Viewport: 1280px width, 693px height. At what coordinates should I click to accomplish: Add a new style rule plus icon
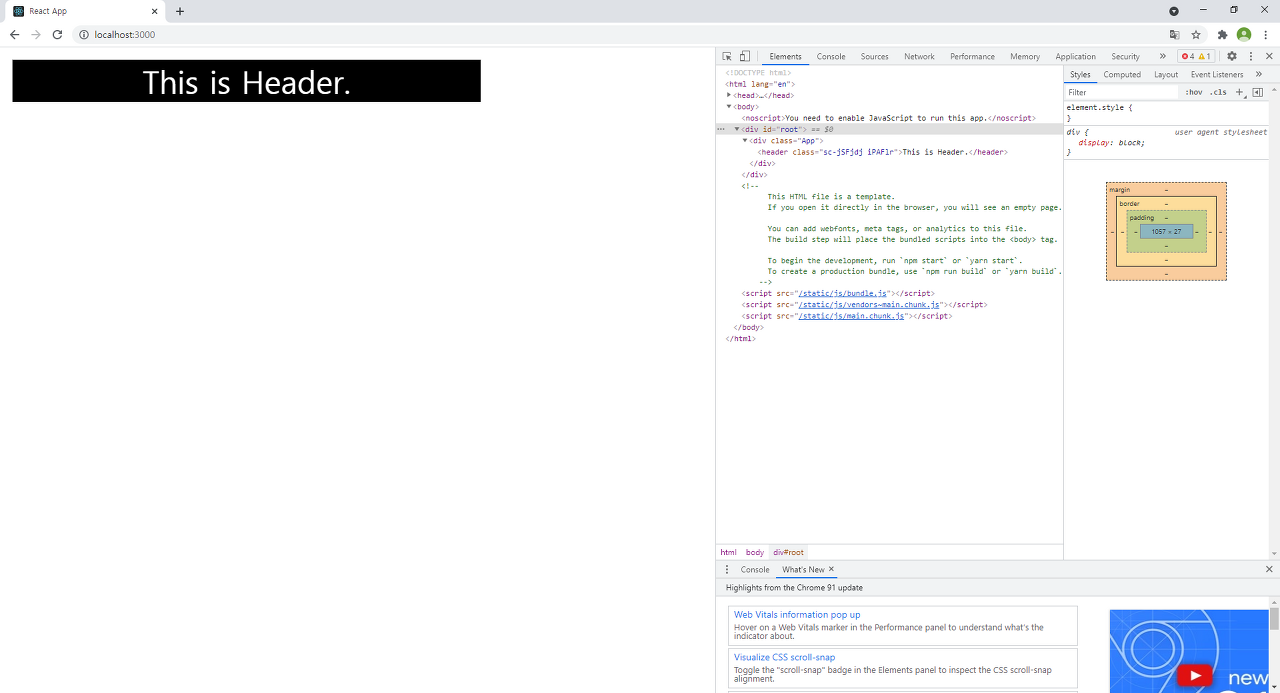point(1240,92)
